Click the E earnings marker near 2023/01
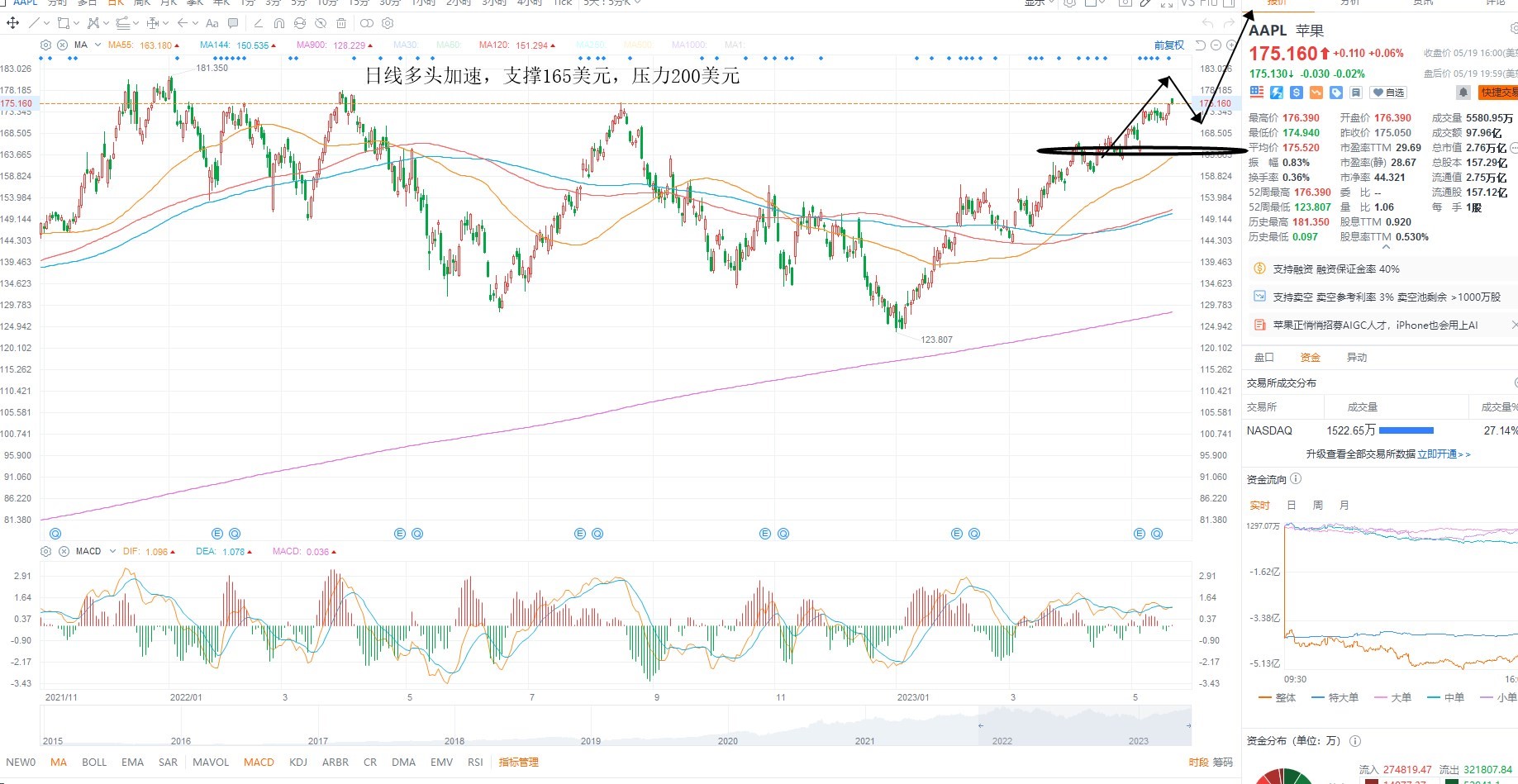1518x784 pixels. tap(957, 534)
